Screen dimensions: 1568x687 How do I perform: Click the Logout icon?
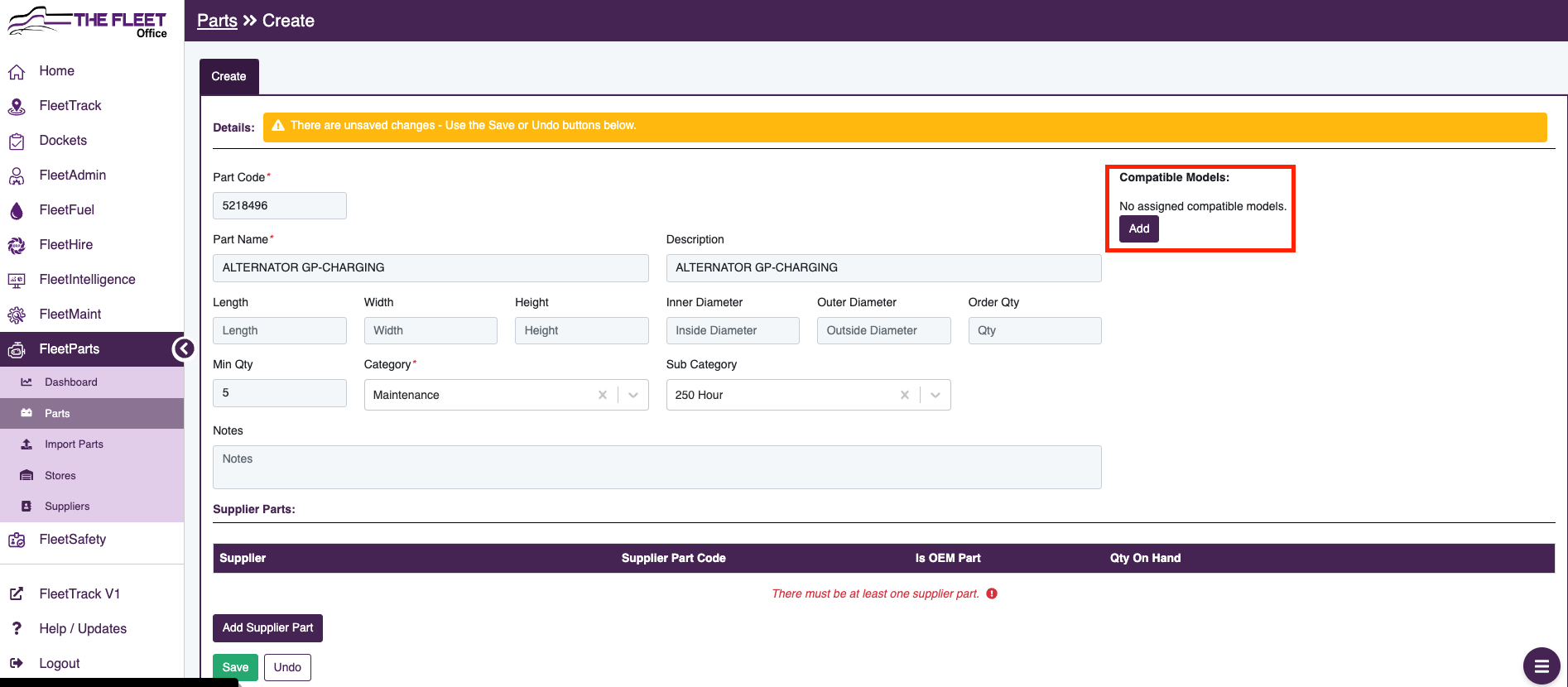point(17,663)
